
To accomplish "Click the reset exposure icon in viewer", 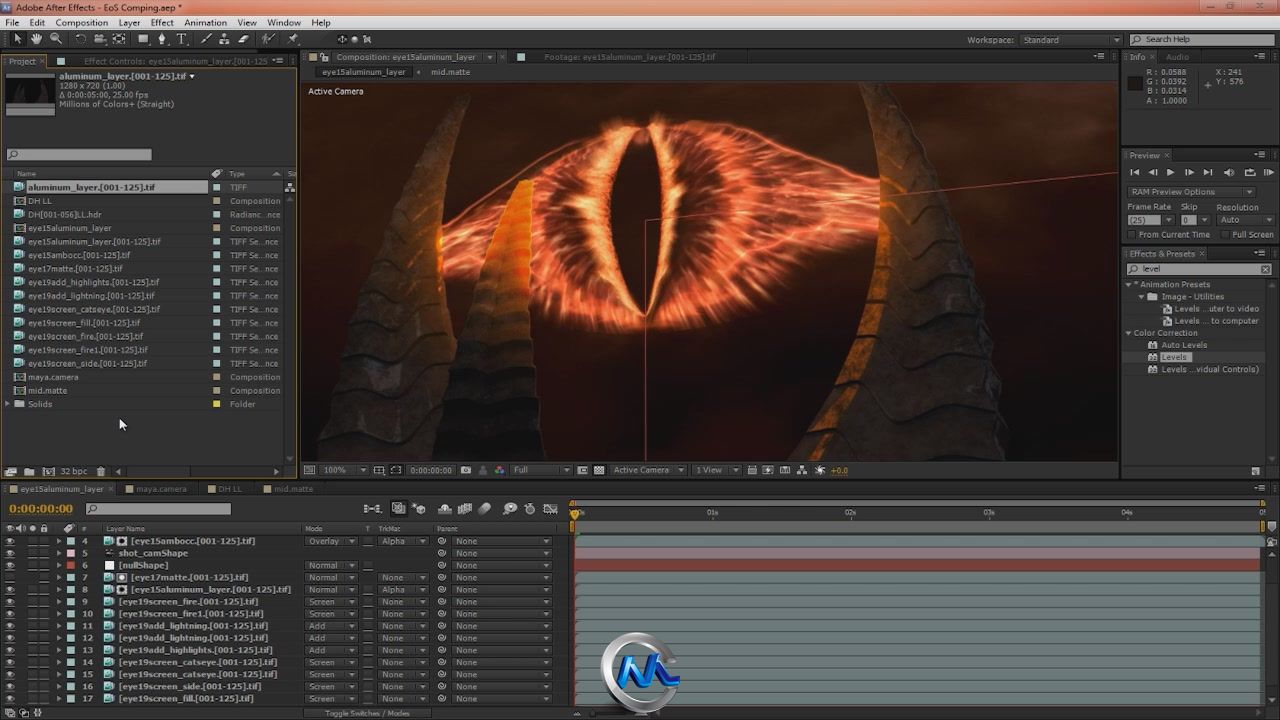I will (x=820, y=470).
